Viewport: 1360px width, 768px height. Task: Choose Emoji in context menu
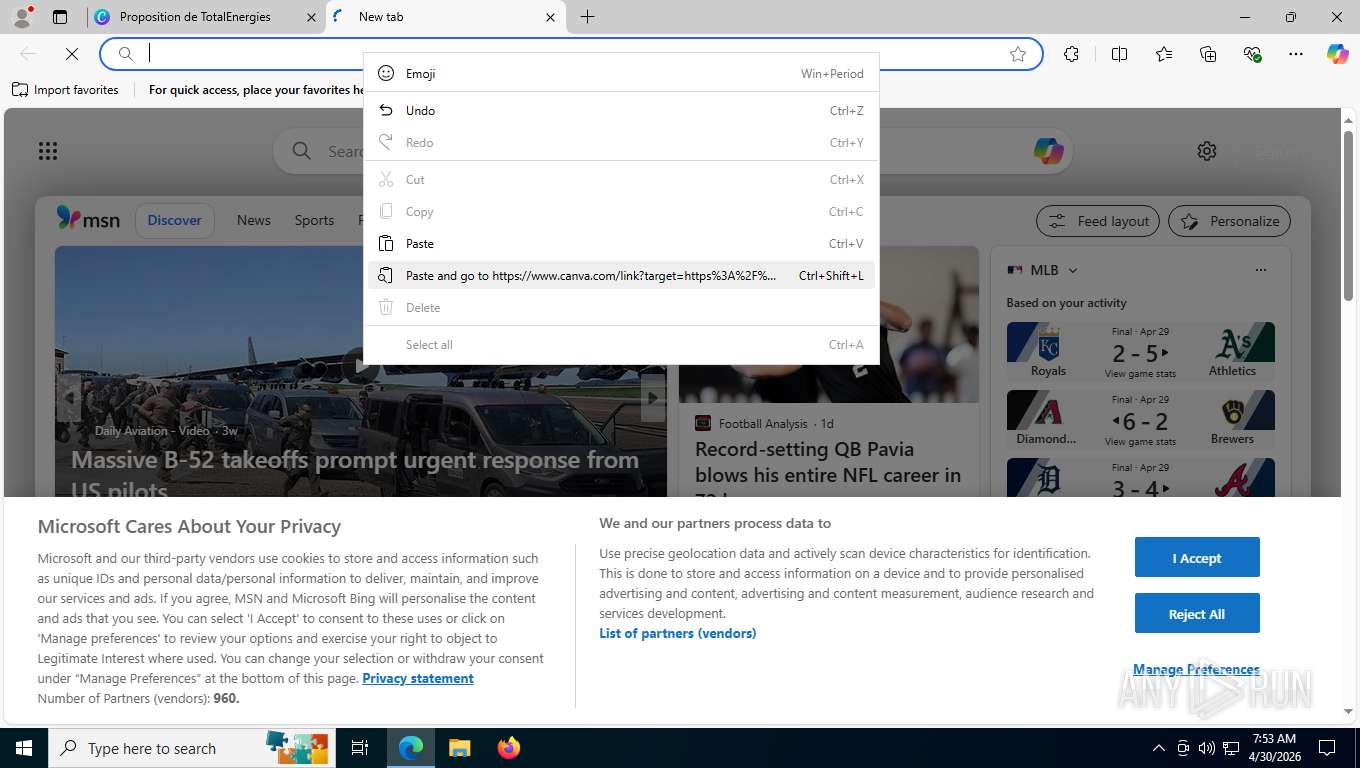click(621, 73)
